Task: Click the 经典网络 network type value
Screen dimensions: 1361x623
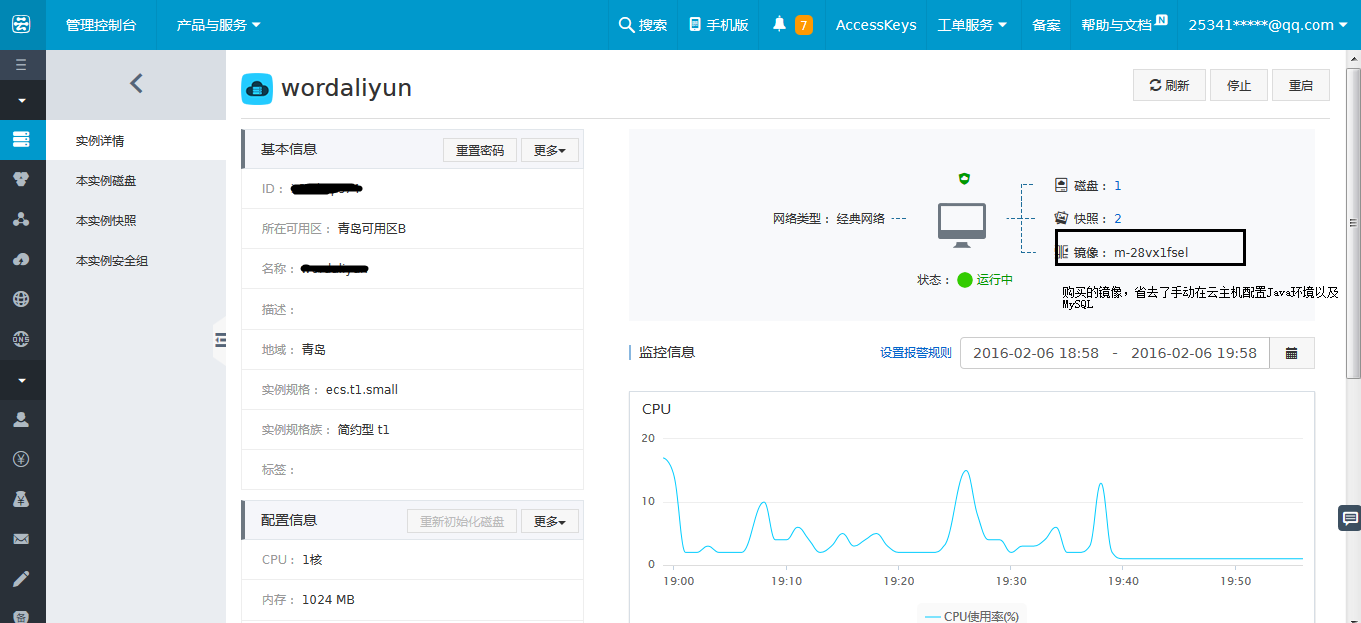Action: [x=861, y=219]
